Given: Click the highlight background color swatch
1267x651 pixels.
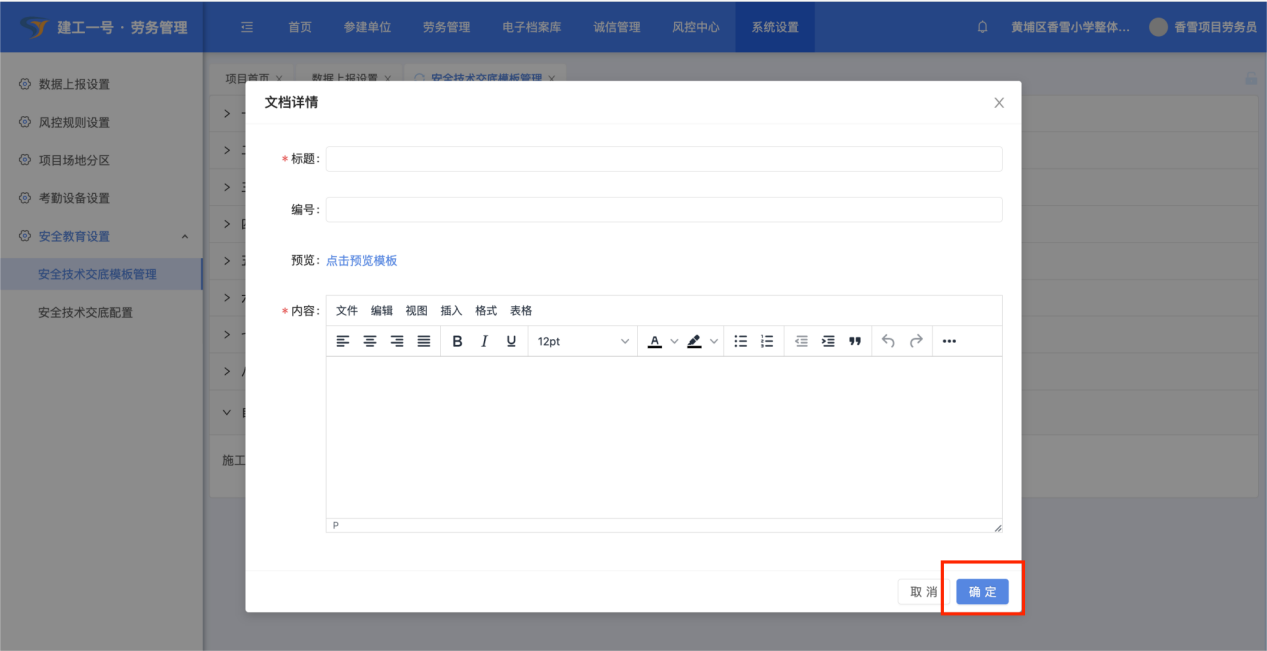Looking at the screenshot, I should (x=695, y=341).
